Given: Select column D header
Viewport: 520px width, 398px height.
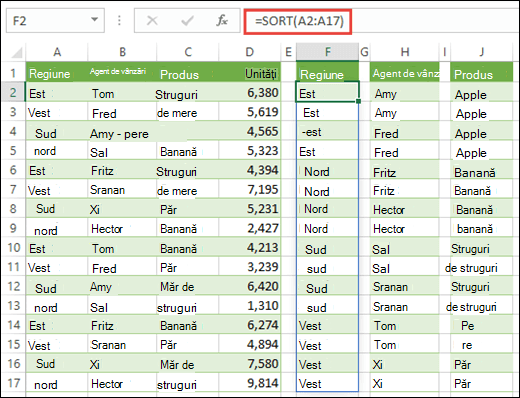Looking at the screenshot, I should tap(250, 52).
